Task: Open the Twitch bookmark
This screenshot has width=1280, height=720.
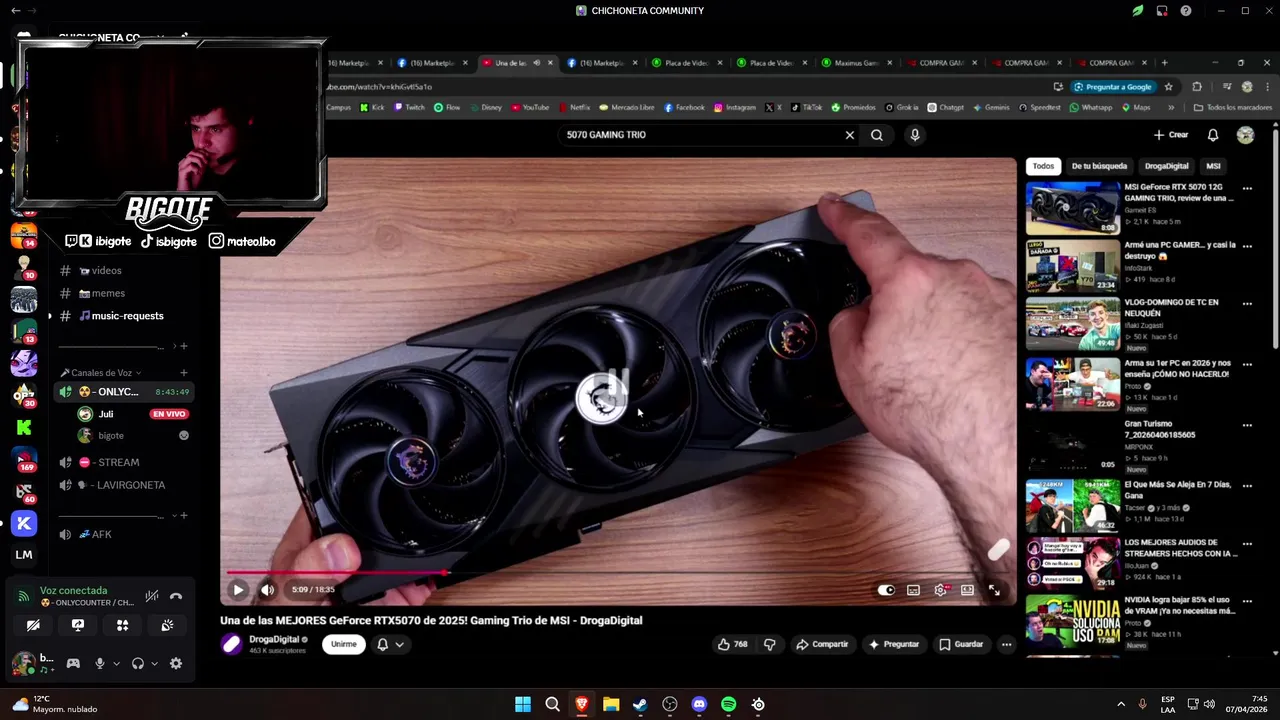Action: 409,107
